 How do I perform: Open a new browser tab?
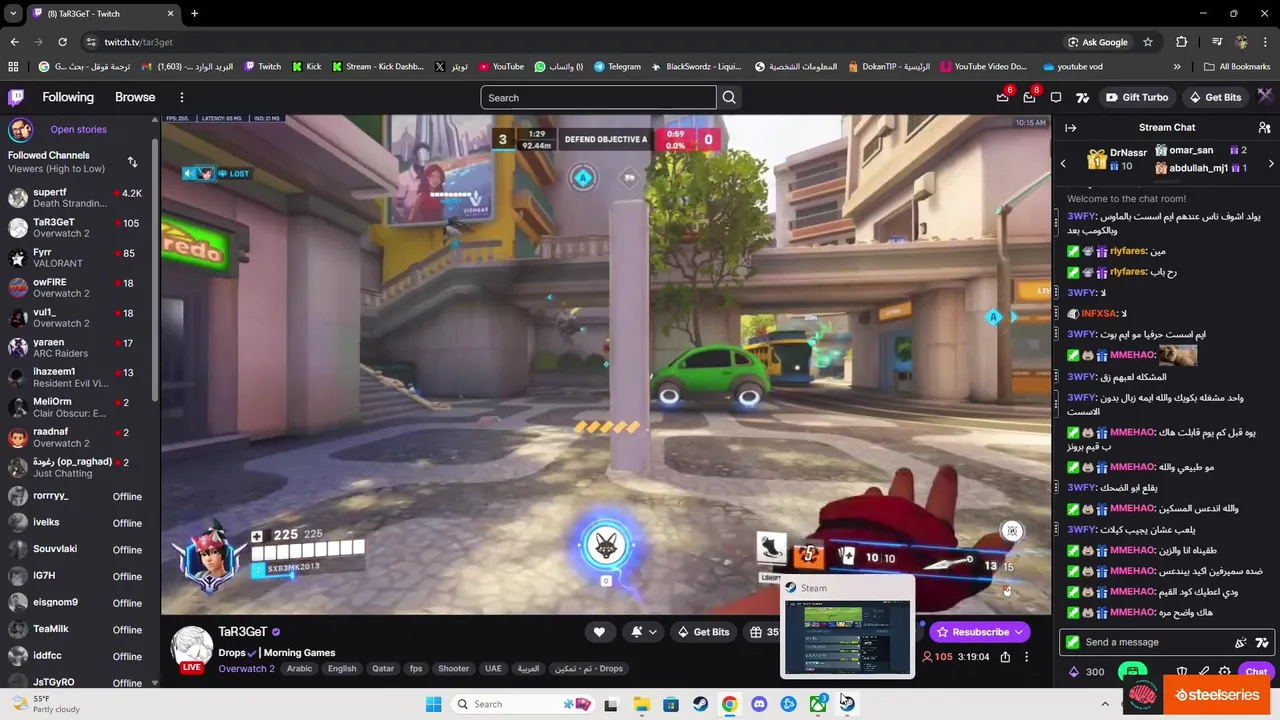[x=194, y=13]
